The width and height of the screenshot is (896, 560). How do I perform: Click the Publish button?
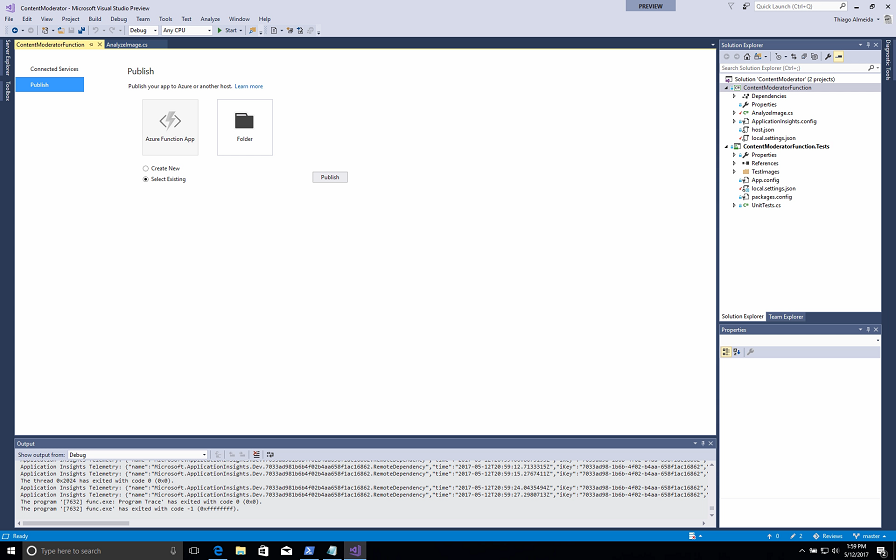330,177
